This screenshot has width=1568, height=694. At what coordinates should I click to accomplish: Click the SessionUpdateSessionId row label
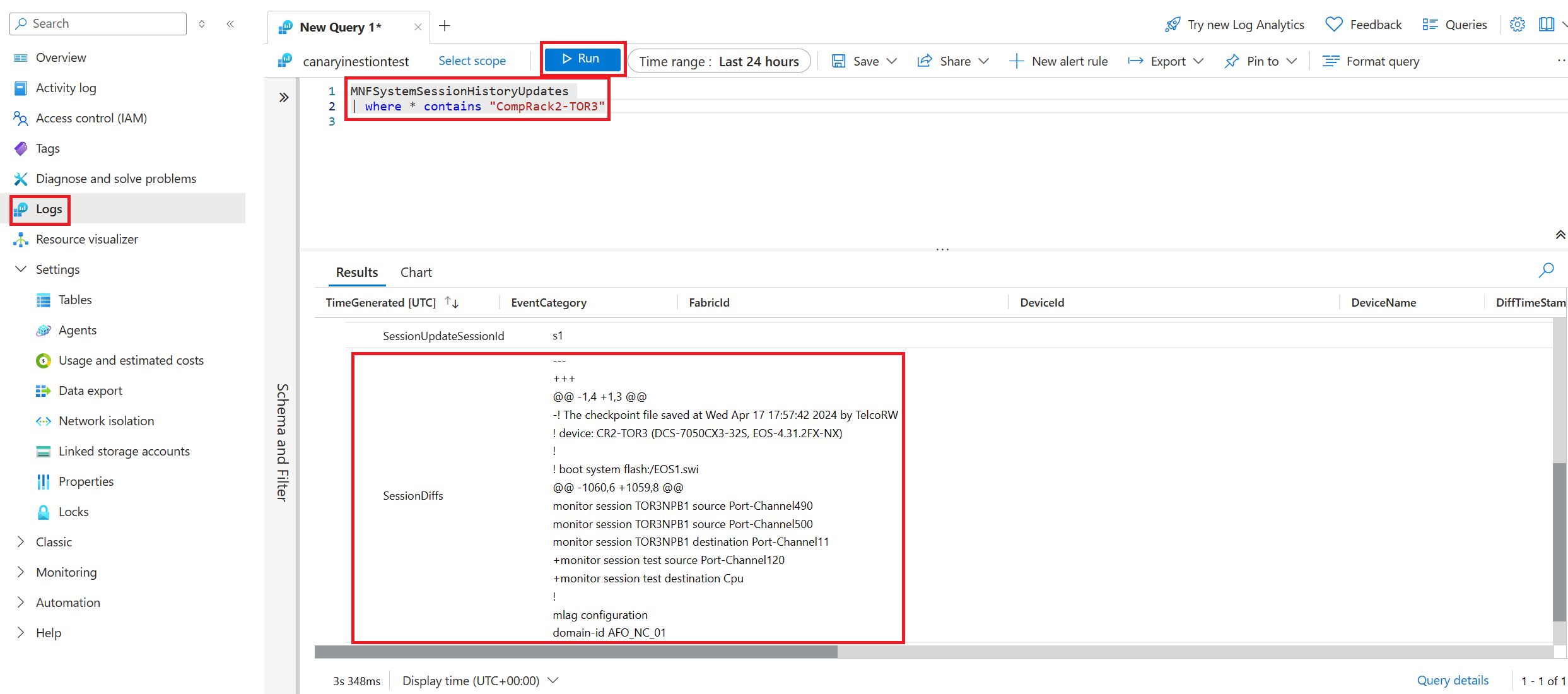coord(443,336)
